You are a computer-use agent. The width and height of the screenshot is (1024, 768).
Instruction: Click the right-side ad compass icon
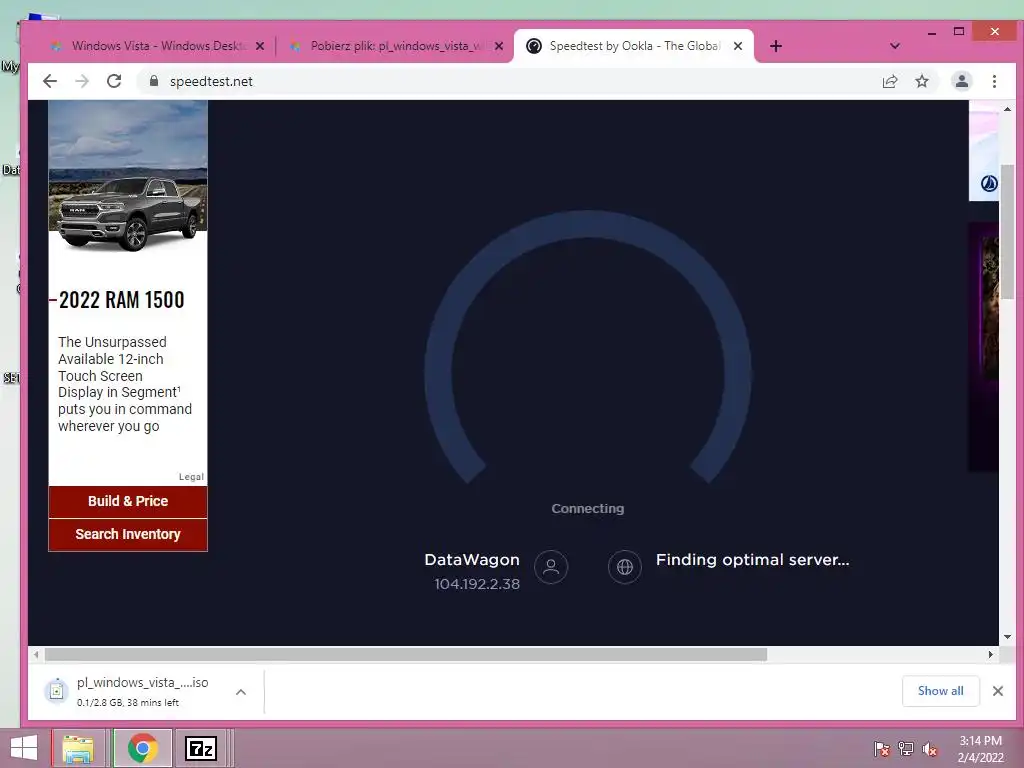pos(989,184)
